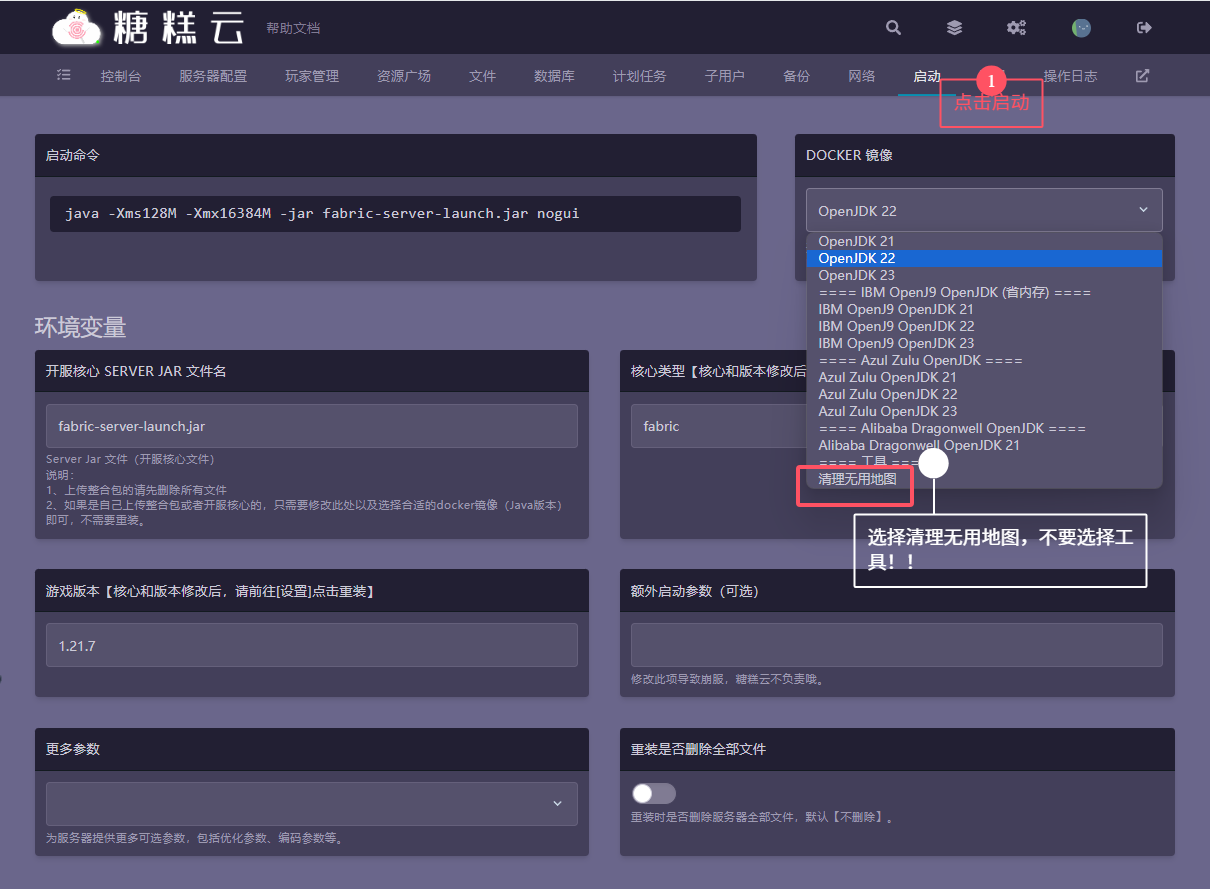Switch to the 服务器配置 tab
The width and height of the screenshot is (1210, 889).
point(213,76)
